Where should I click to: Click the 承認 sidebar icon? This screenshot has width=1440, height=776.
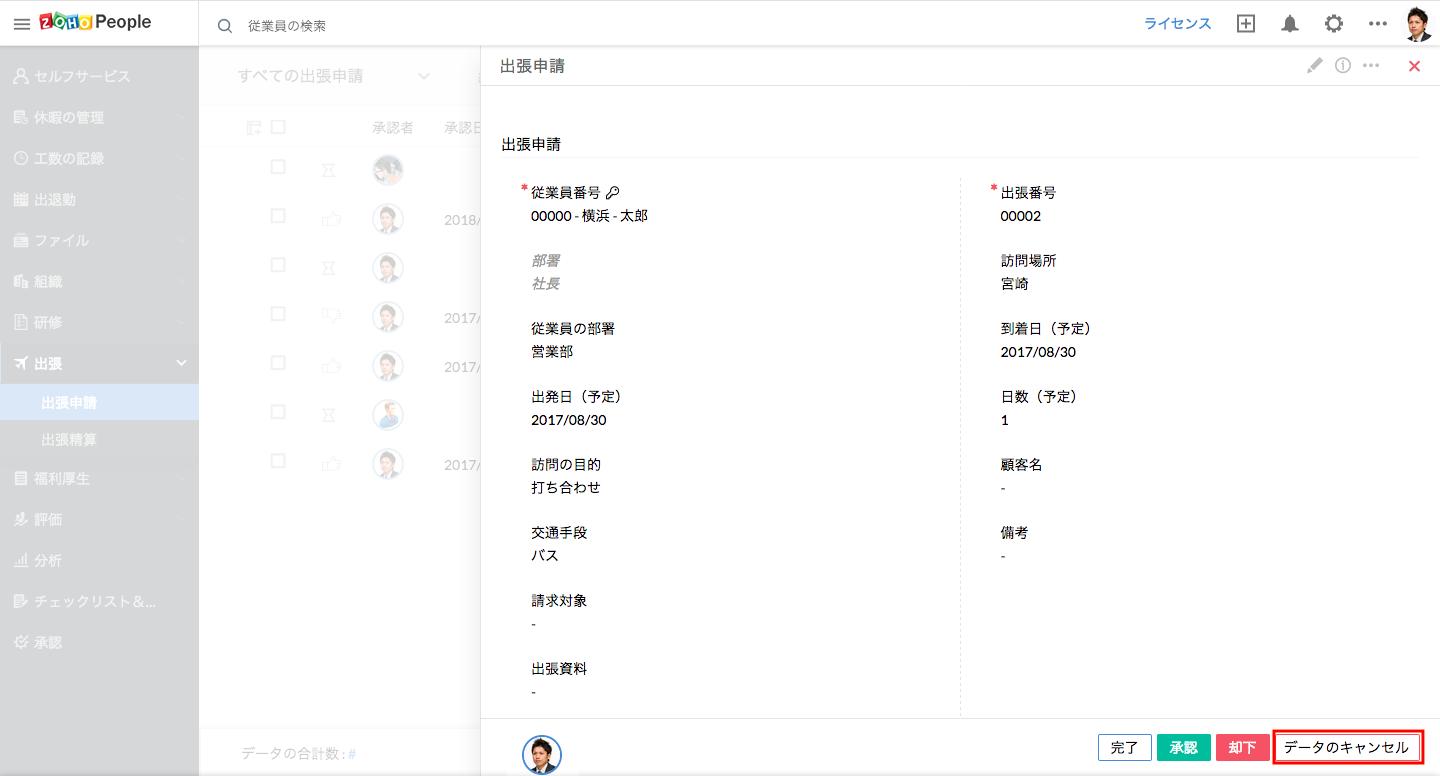click(21, 642)
